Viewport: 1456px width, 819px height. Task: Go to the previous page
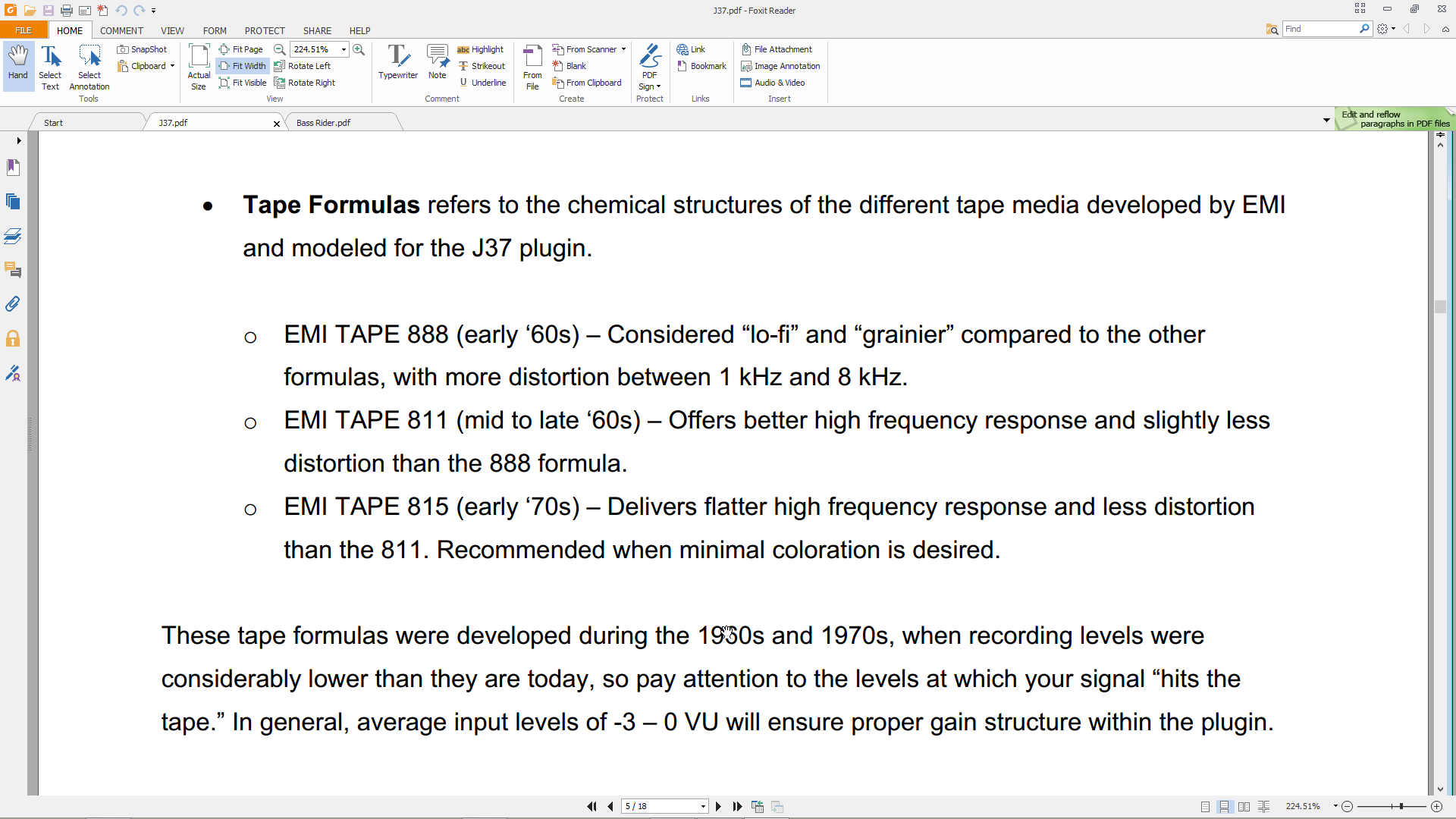[610, 807]
